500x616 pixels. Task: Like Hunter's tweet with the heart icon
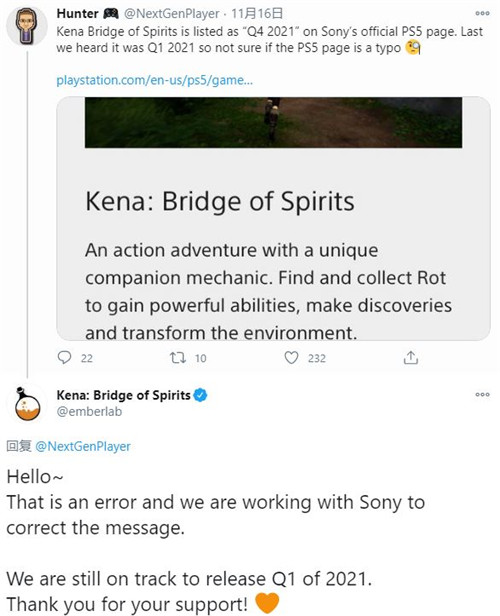[291, 358]
